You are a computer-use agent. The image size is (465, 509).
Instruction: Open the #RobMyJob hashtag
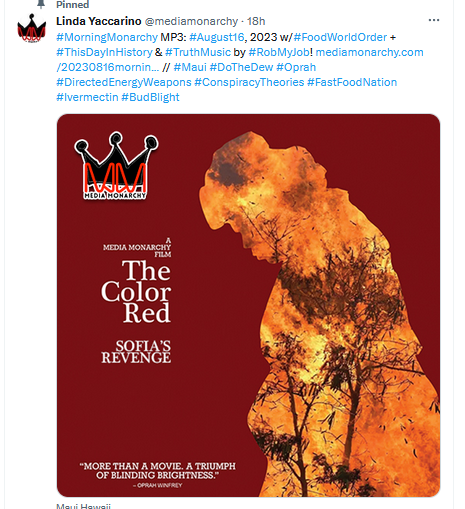tap(279, 52)
